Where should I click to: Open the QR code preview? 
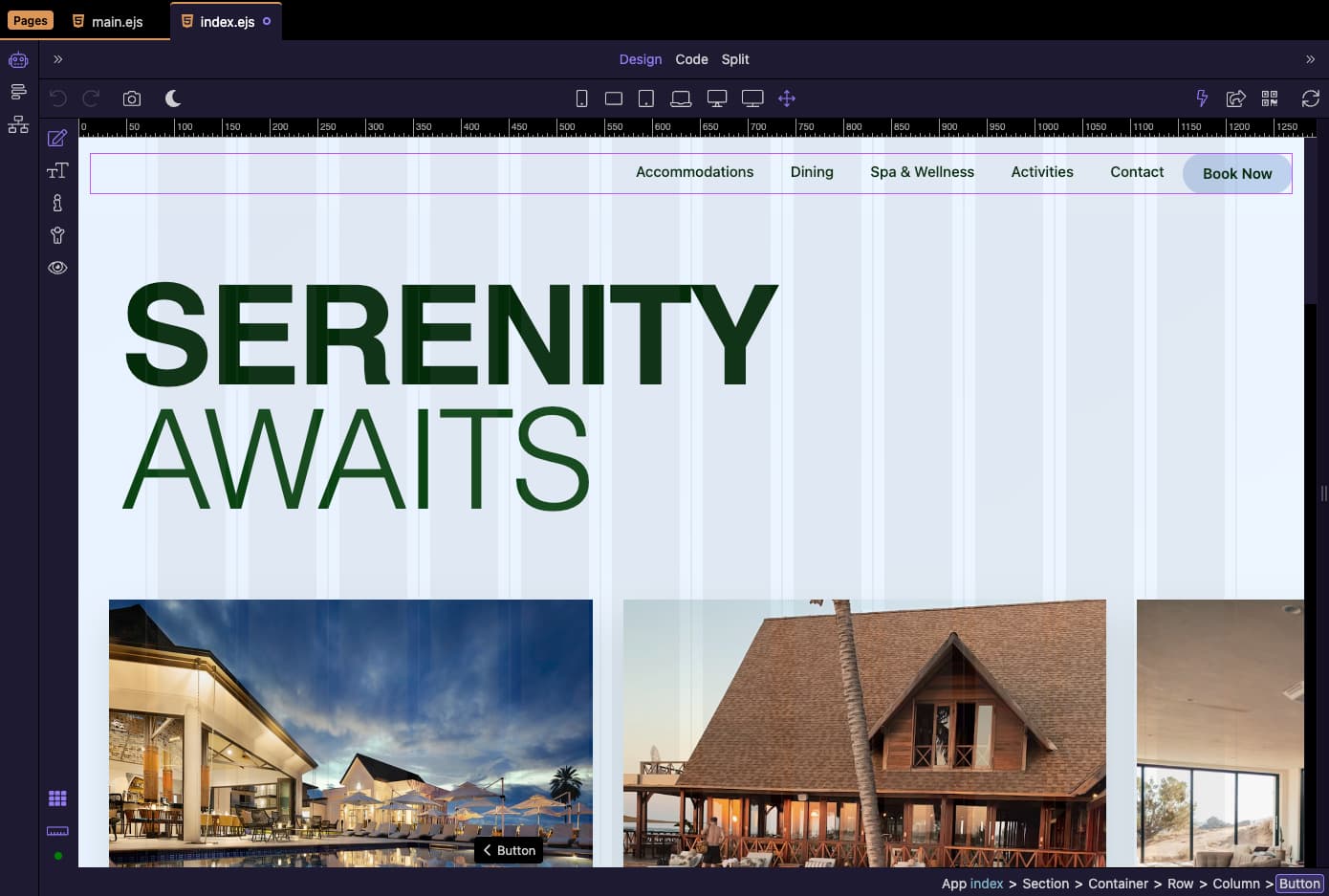coord(1270,98)
